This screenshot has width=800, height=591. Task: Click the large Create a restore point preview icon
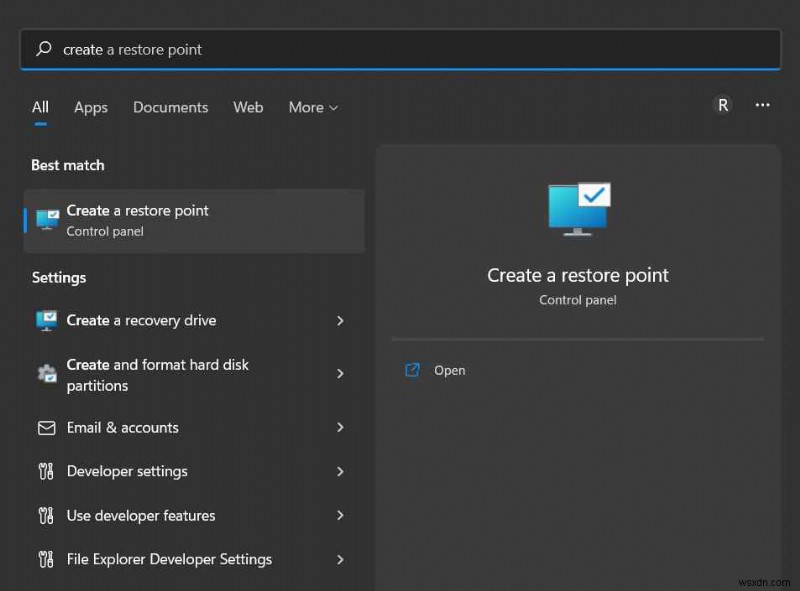click(x=578, y=207)
